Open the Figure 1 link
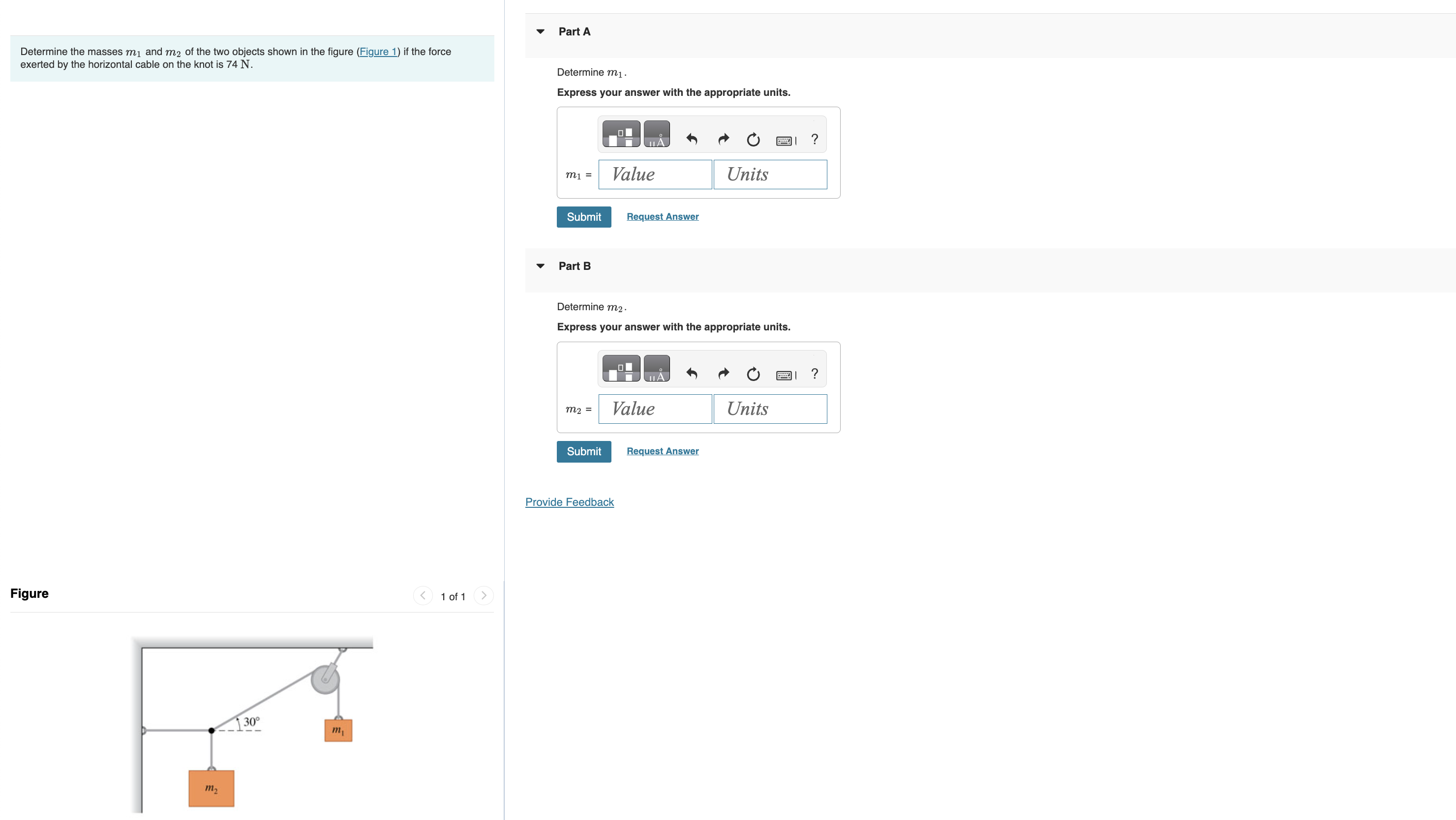 [x=378, y=52]
